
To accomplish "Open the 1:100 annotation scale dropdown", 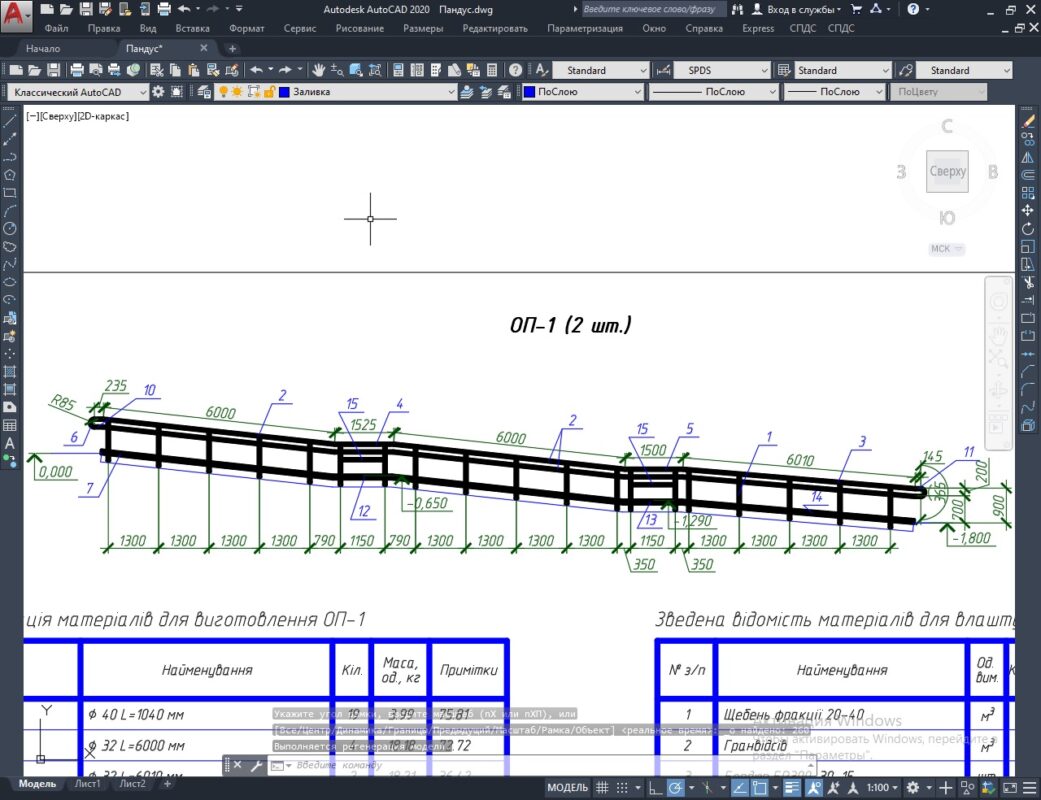I will point(882,787).
